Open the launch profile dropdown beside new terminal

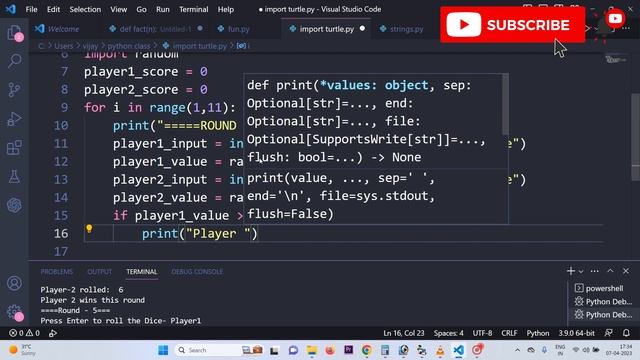click(581, 271)
